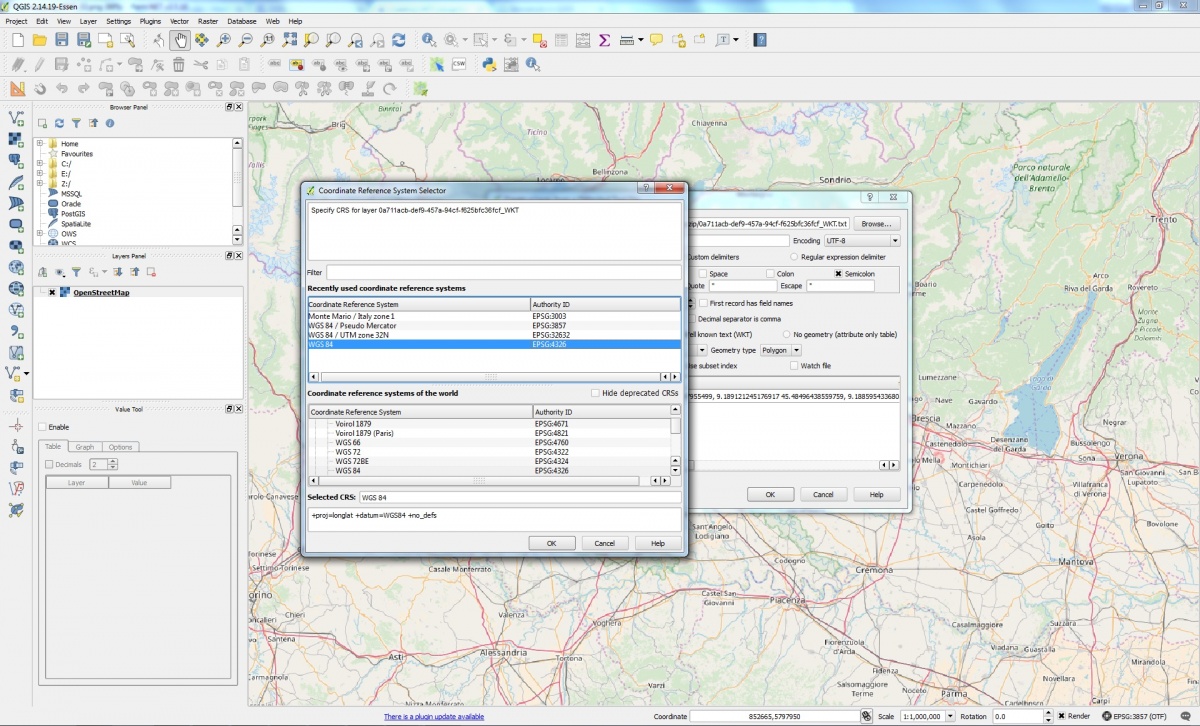Click the CRS Filter input field
Viewport: 1200px width, 726px height.
coord(503,272)
